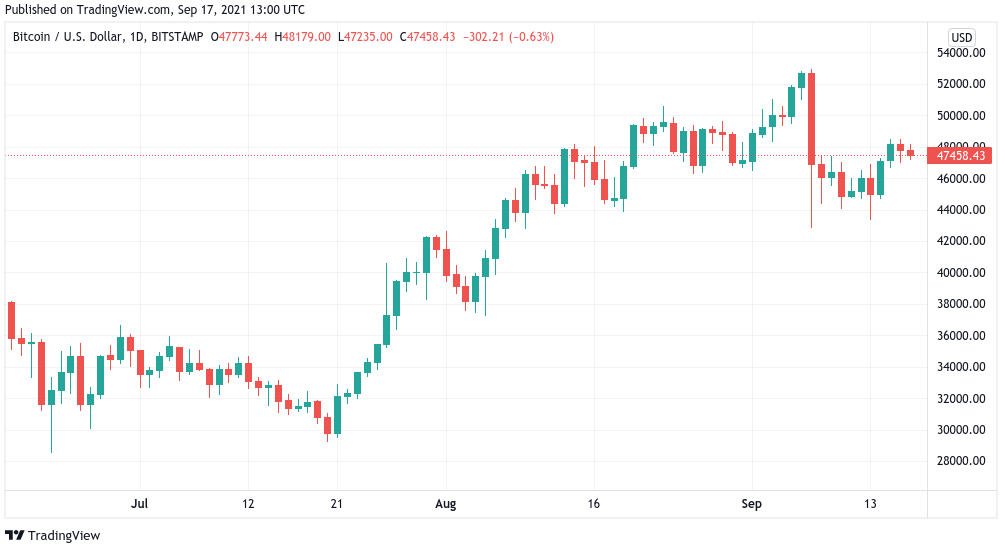Click the open price value O47773.44
Image resolution: width=1005 pixels, height=551 pixels.
click(239, 37)
